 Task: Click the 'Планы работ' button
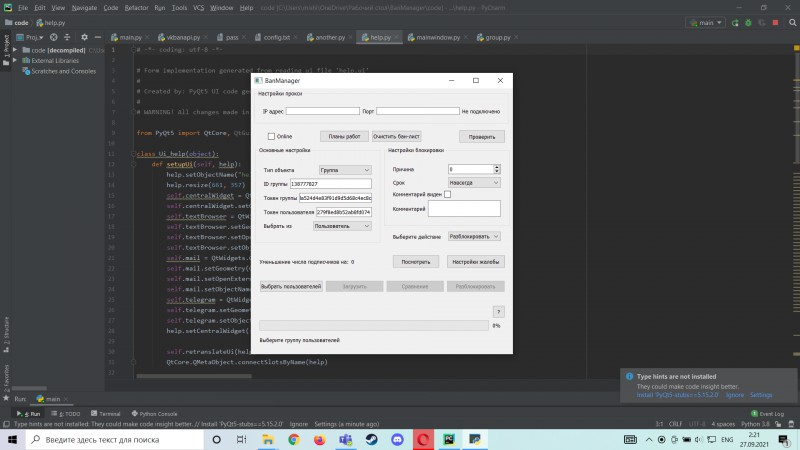[344, 136]
